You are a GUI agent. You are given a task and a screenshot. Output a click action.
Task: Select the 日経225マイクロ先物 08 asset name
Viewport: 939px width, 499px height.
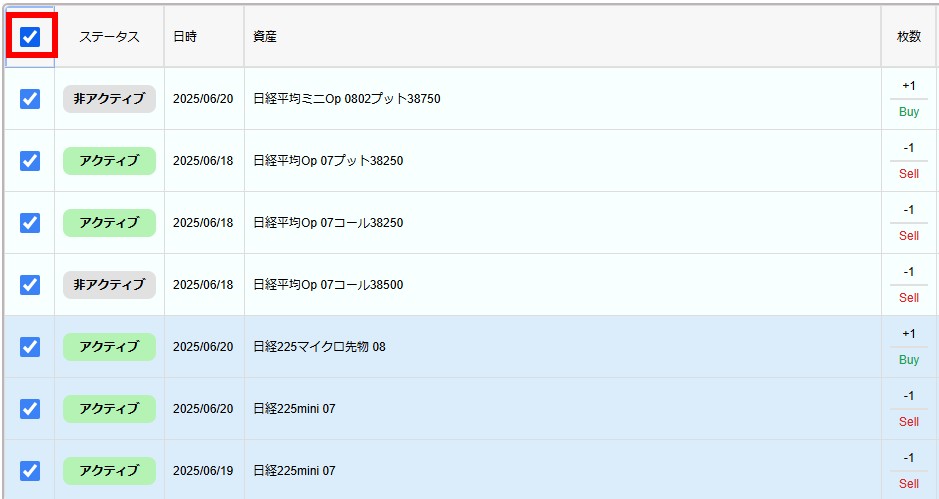point(319,347)
